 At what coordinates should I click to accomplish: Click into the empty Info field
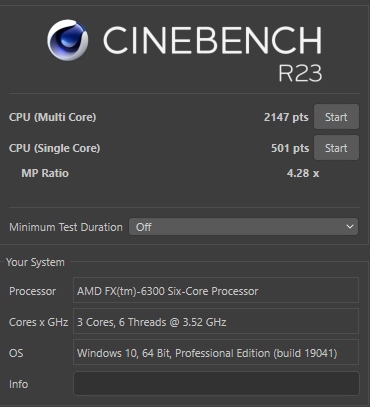point(216,384)
